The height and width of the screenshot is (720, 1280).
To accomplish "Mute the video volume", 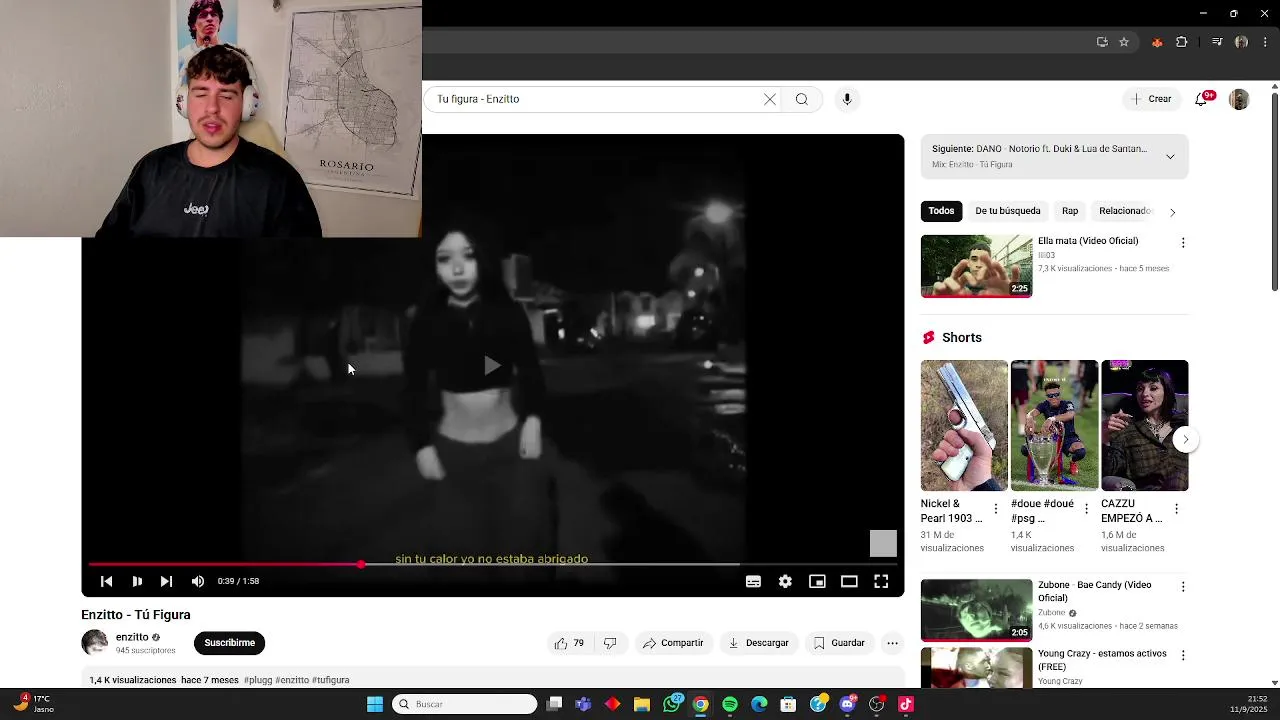I will coord(198,581).
